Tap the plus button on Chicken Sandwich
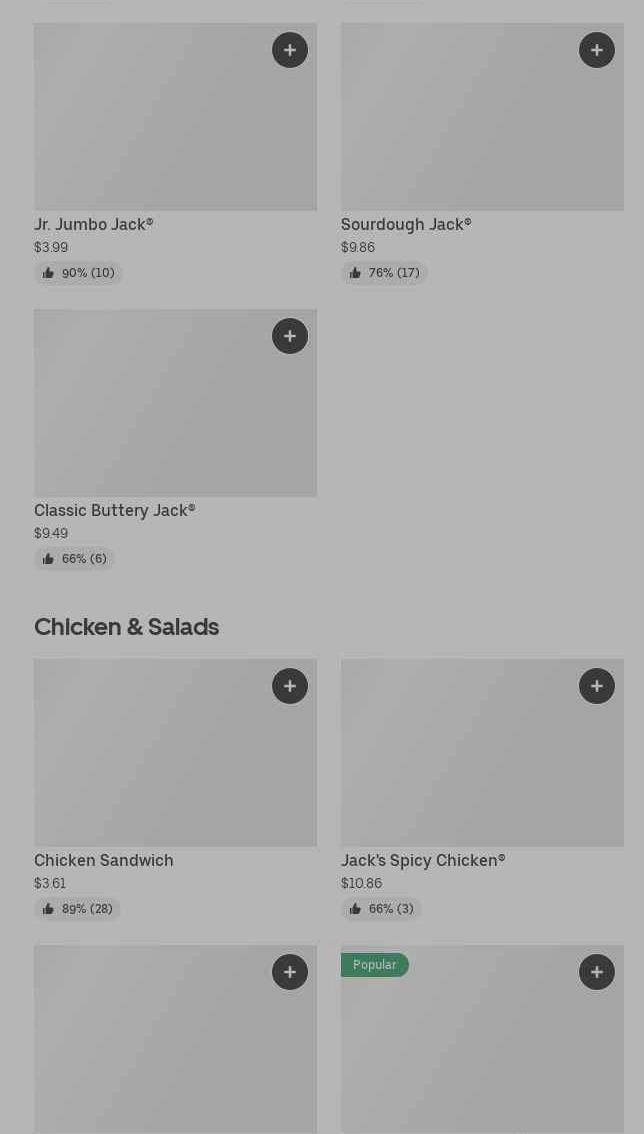The image size is (644, 1134). click(x=290, y=686)
